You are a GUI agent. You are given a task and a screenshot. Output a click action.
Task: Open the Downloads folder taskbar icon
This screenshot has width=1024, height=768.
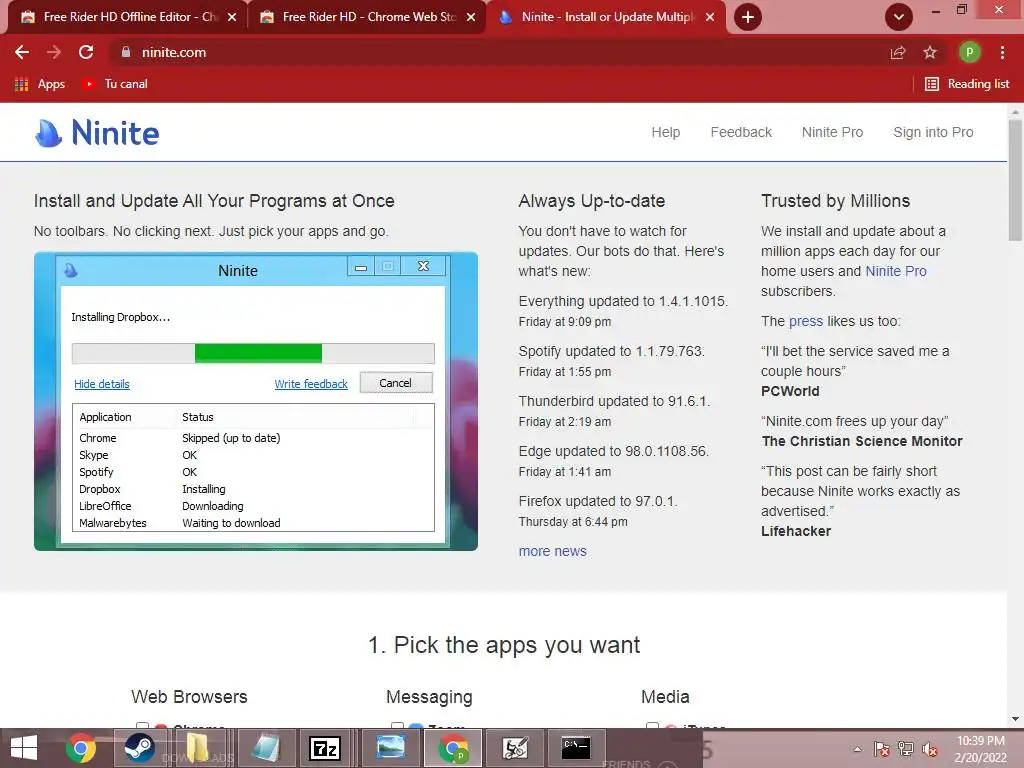(198, 748)
